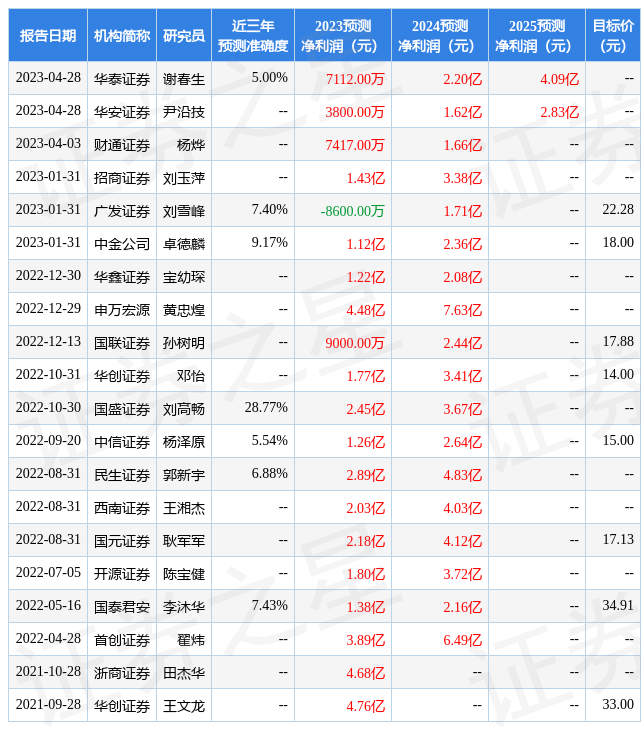Click the 2023预测净利润 column header
The height and width of the screenshot is (730, 641).
[x=343, y=35]
